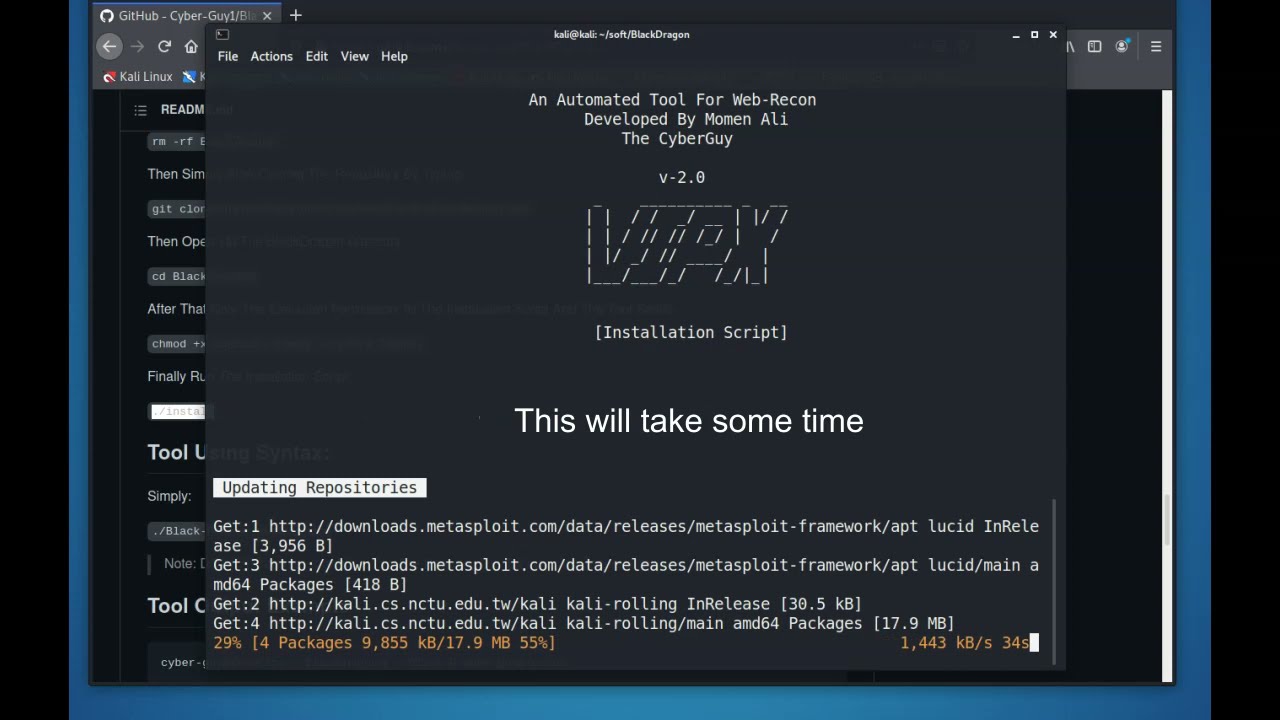This screenshot has width=1280, height=720.
Task: Click the '1,443 kB/s 34s' download speed
Action: pos(965,643)
